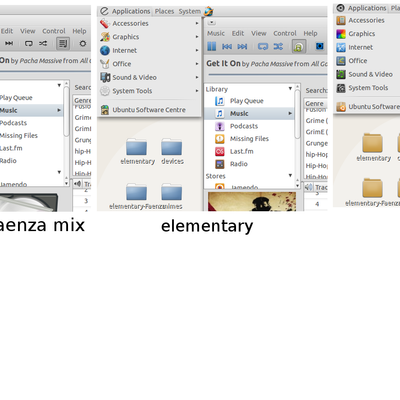The image size is (400, 400).
Task: Toggle visualisation in the Faenza mix Rhythmbox toolbar
Action: click(x=83, y=43)
